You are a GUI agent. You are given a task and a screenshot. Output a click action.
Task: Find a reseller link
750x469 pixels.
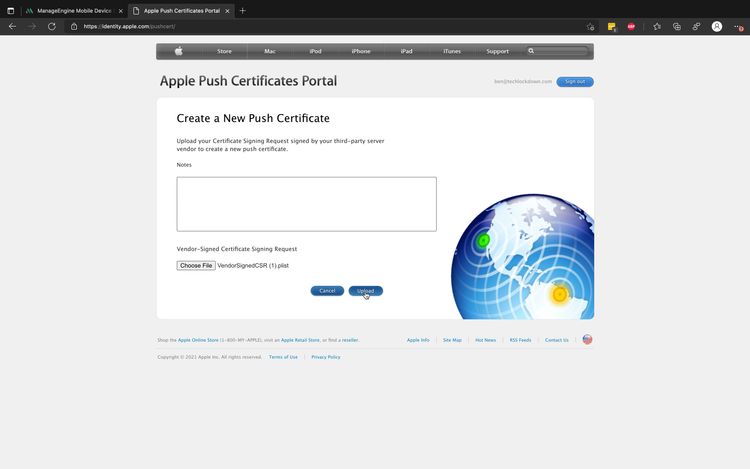point(350,340)
